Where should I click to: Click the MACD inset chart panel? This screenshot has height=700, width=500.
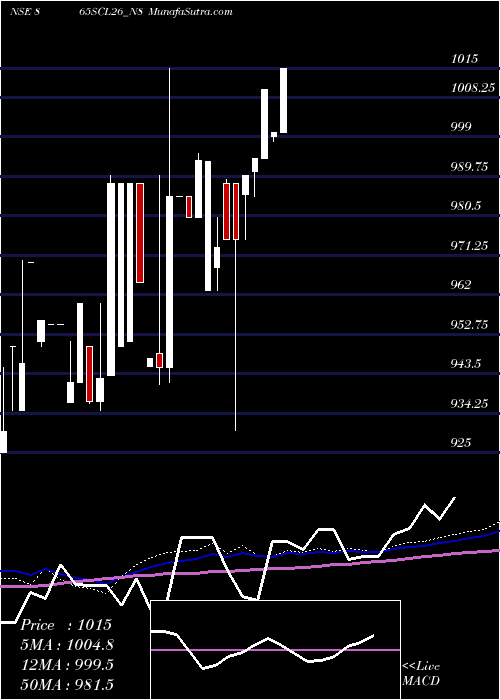[x=275, y=650]
